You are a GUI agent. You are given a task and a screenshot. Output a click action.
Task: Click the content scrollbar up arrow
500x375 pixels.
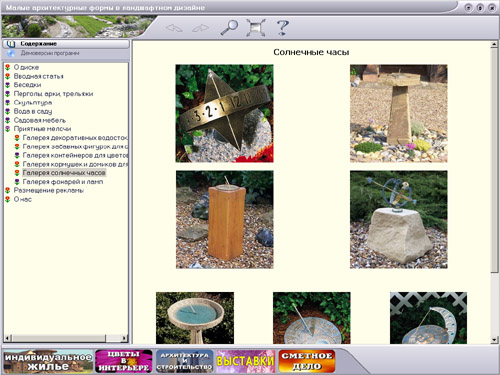point(494,45)
